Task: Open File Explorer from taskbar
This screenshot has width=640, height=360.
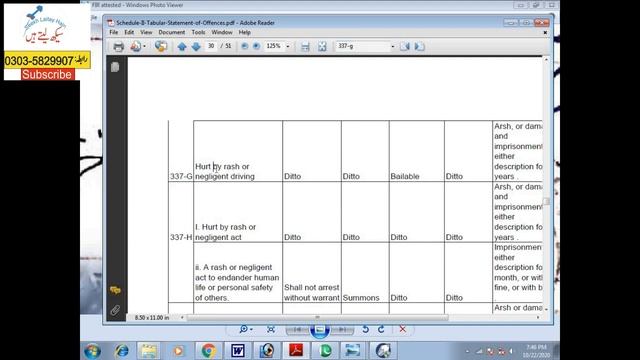Action: point(149,351)
